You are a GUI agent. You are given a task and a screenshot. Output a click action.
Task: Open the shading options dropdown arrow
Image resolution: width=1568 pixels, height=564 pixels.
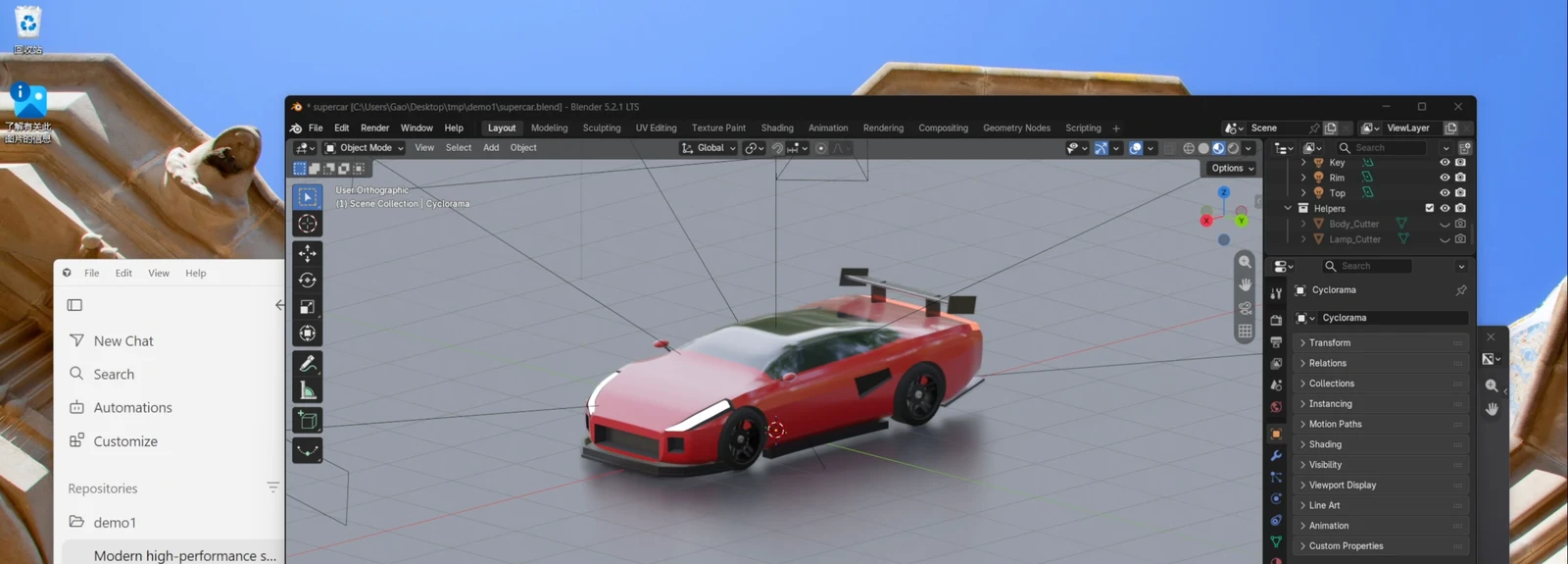click(1249, 148)
